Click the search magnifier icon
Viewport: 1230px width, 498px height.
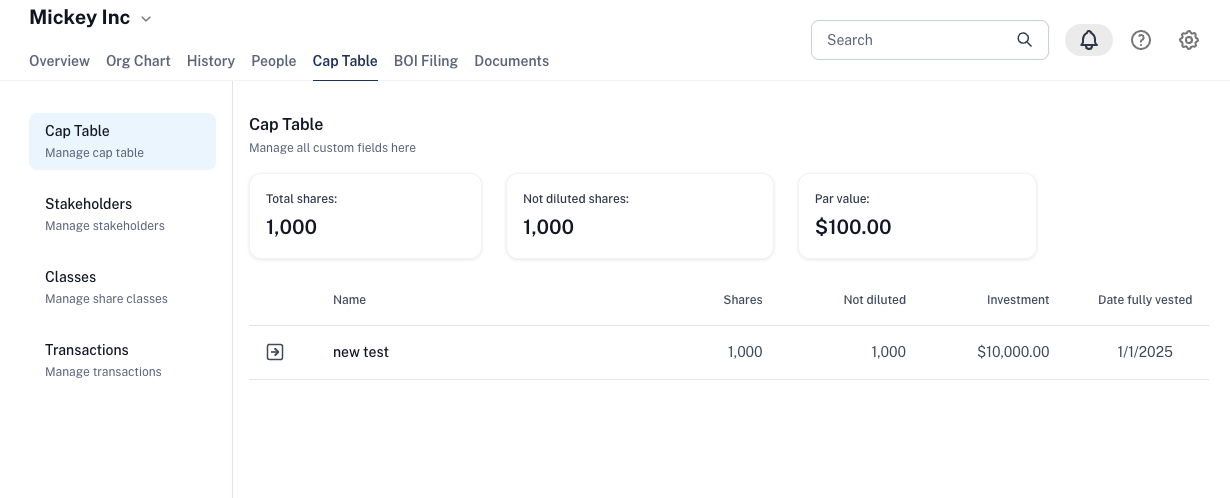(x=1024, y=40)
